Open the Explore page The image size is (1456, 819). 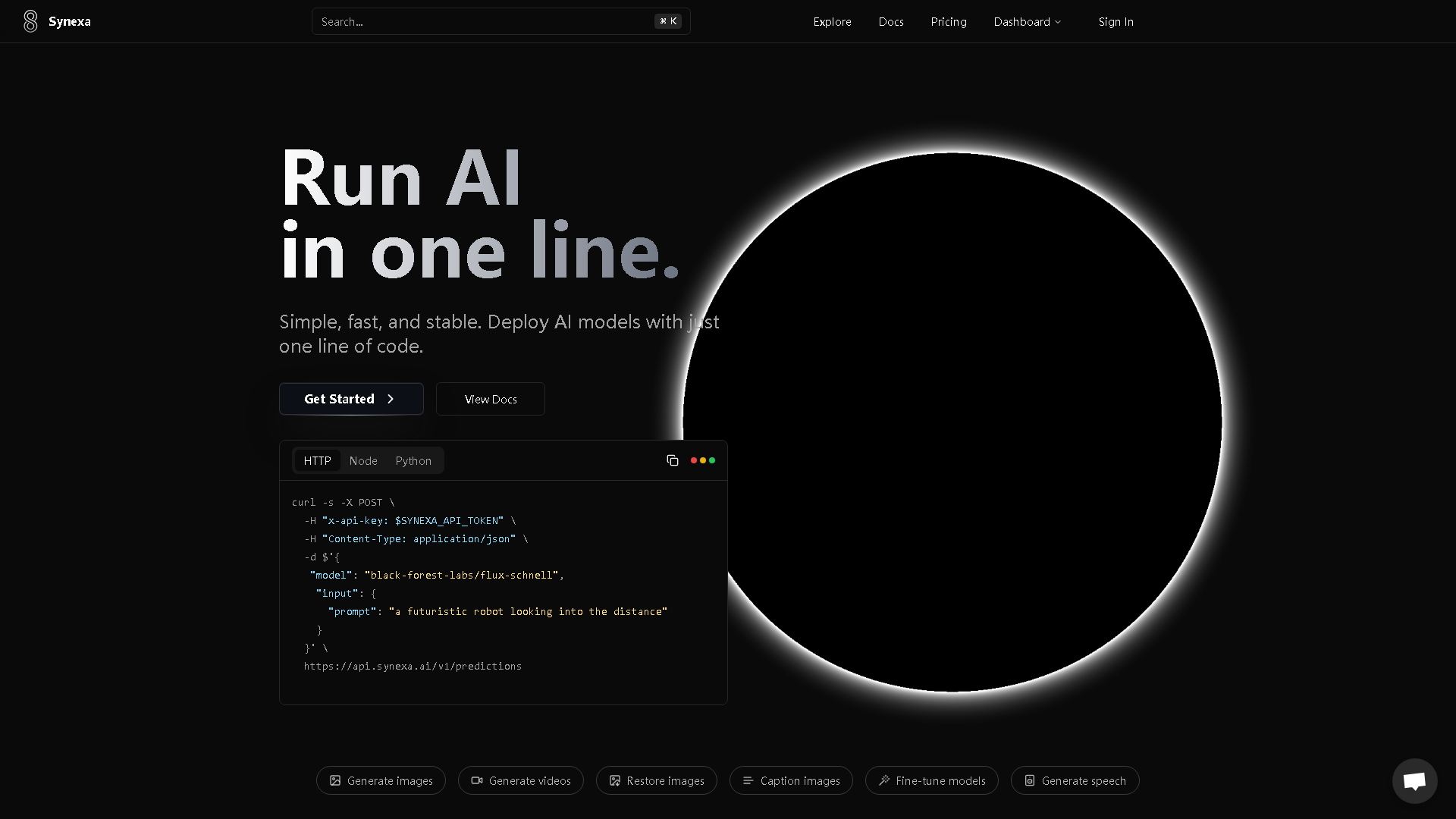click(832, 21)
